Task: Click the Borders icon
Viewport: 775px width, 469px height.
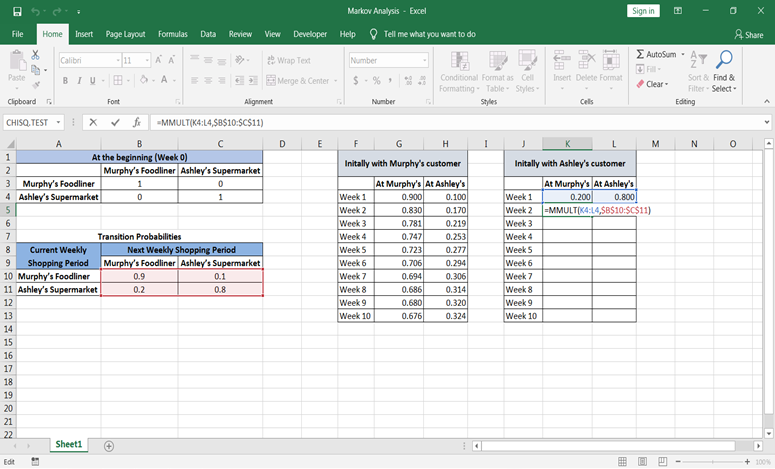Action: coord(118,80)
